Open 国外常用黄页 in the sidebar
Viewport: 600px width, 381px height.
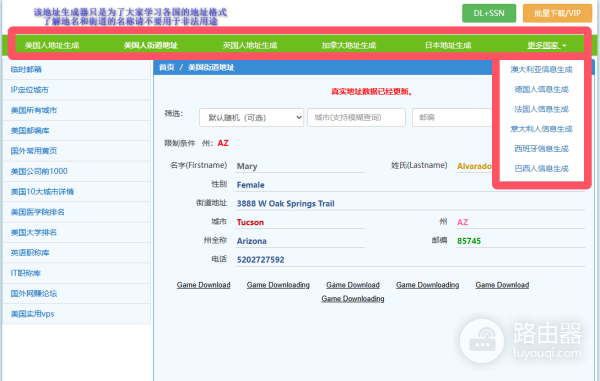point(77,151)
